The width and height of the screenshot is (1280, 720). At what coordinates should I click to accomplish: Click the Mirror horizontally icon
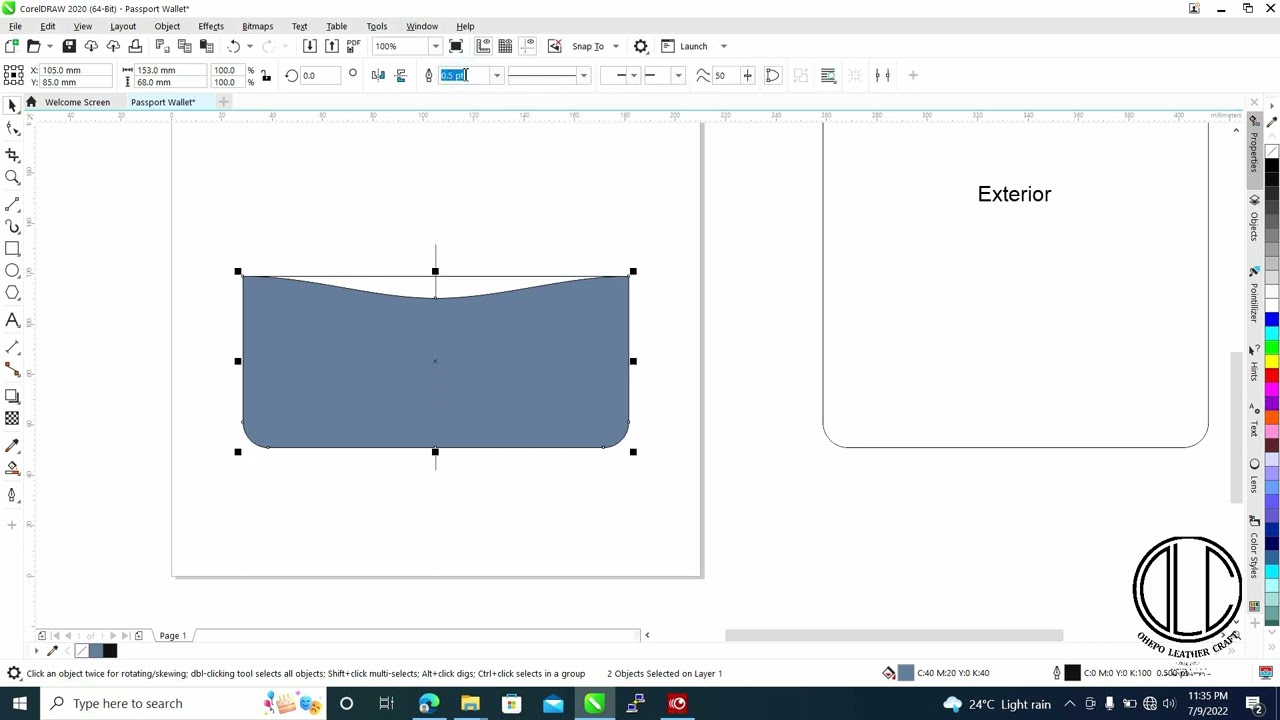click(x=378, y=75)
